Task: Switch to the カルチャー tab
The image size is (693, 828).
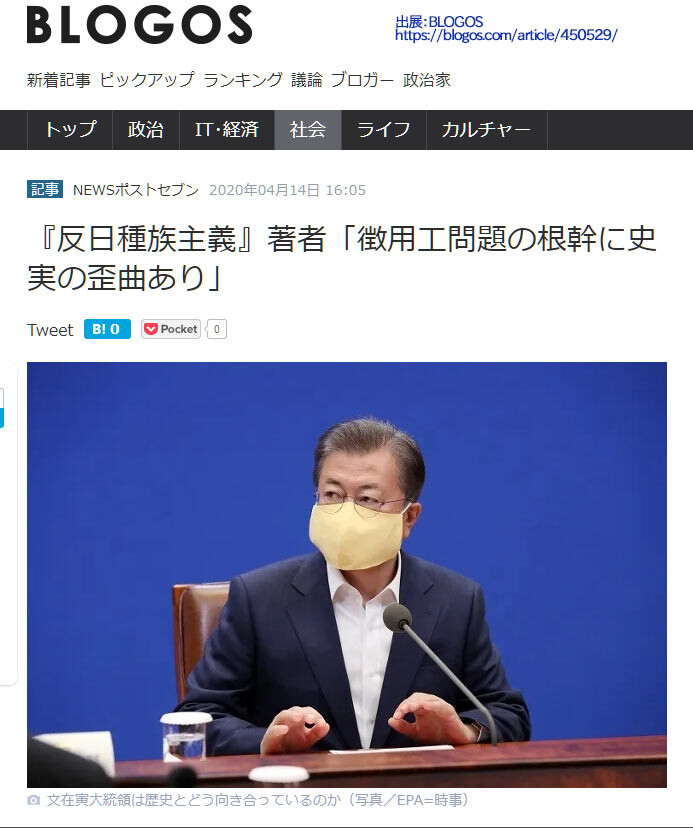Action: pos(486,130)
